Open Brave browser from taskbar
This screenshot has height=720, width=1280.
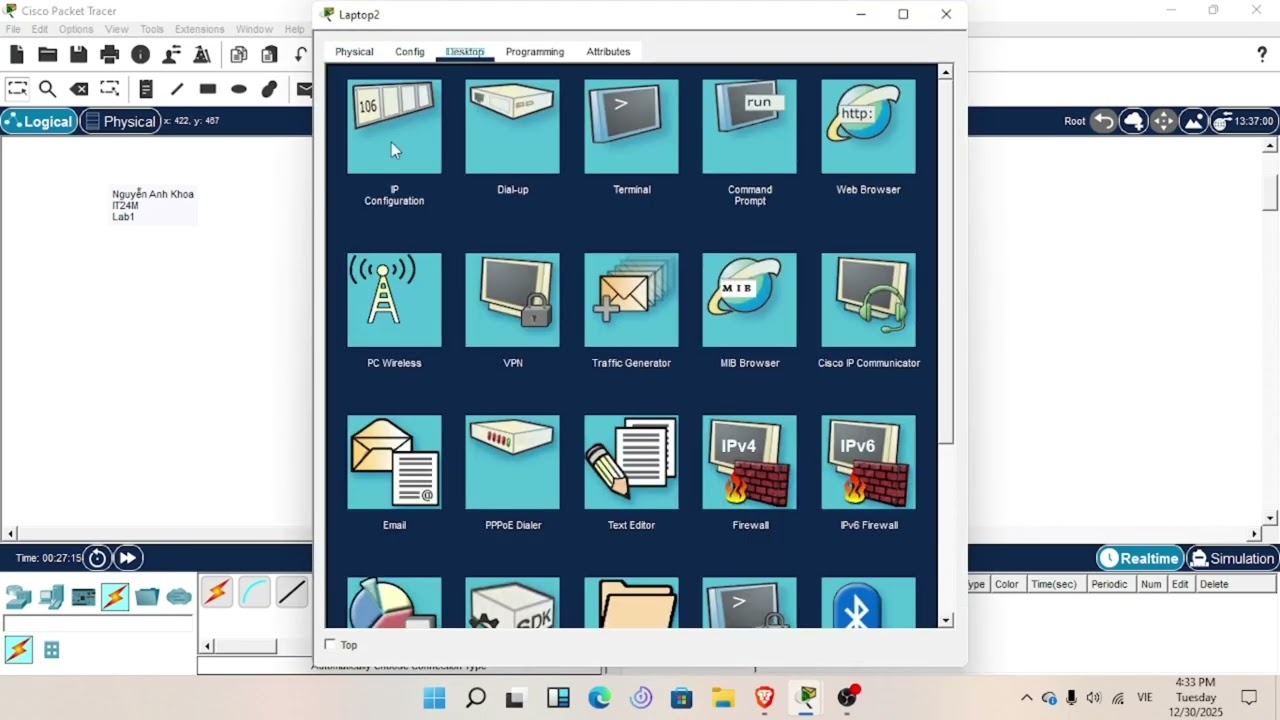tap(765, 697)
